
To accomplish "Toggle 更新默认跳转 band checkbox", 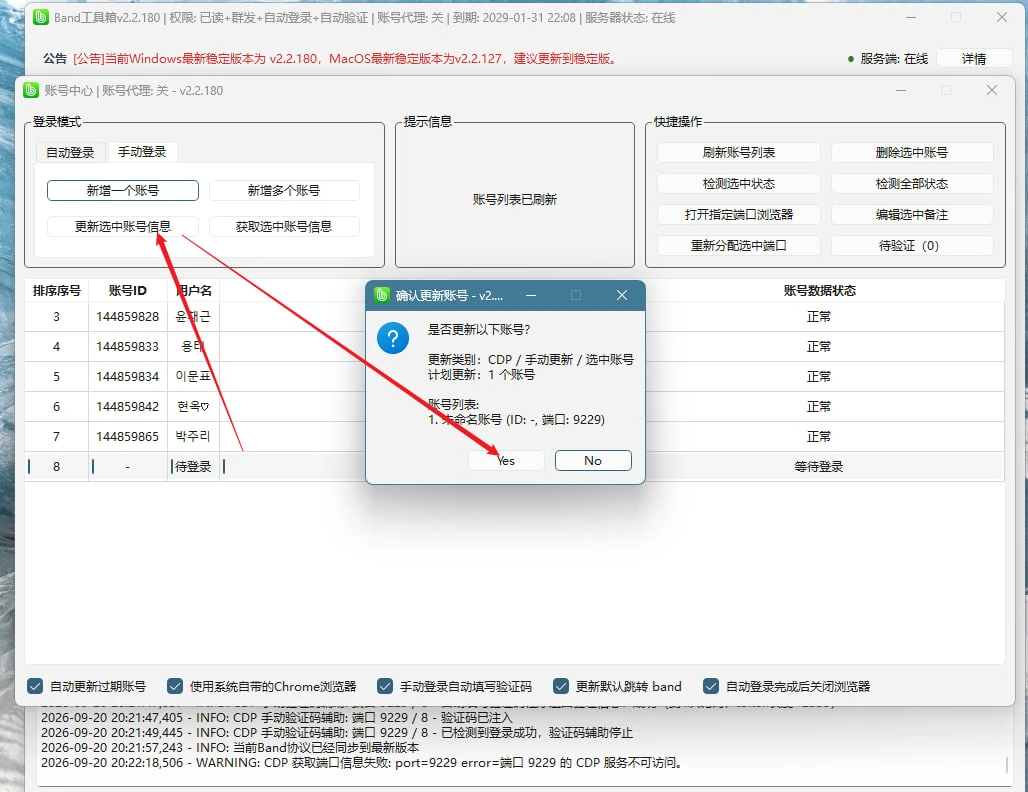I will (561, 686).
